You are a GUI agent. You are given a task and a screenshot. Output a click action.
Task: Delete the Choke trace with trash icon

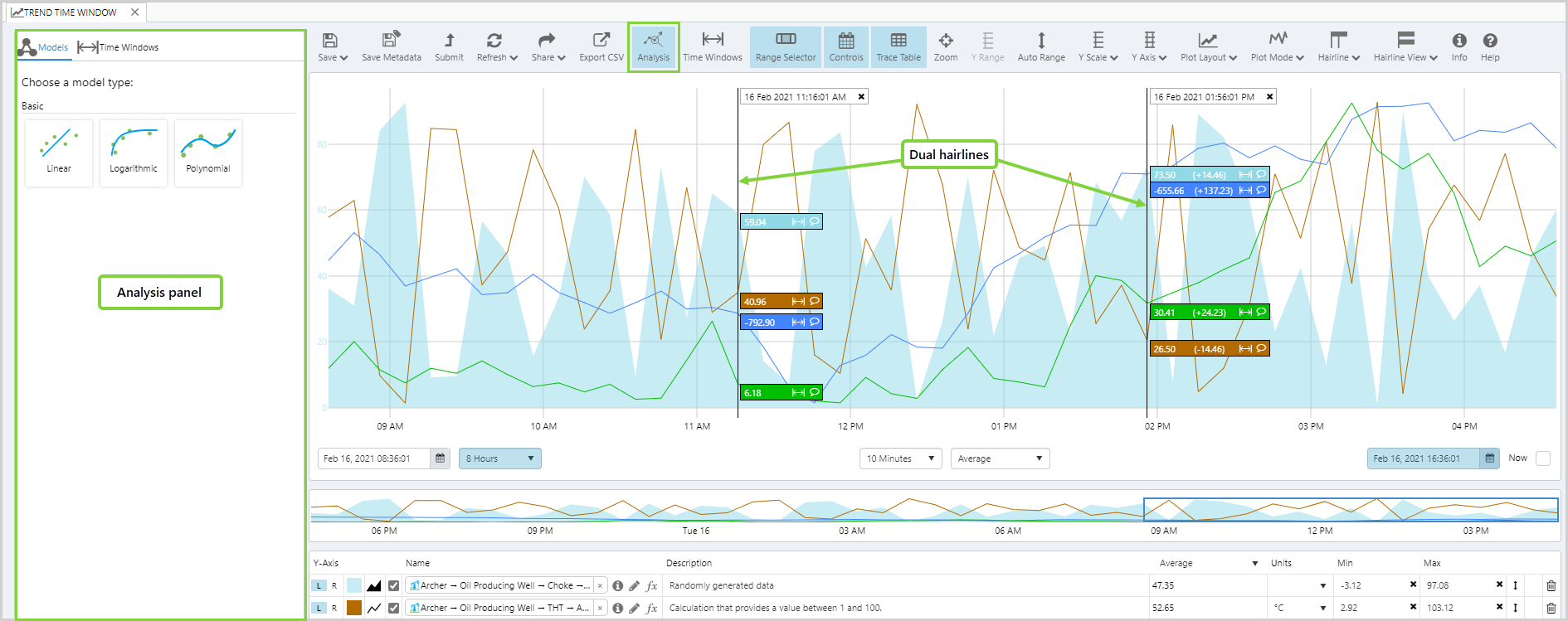pos(1551,585)
